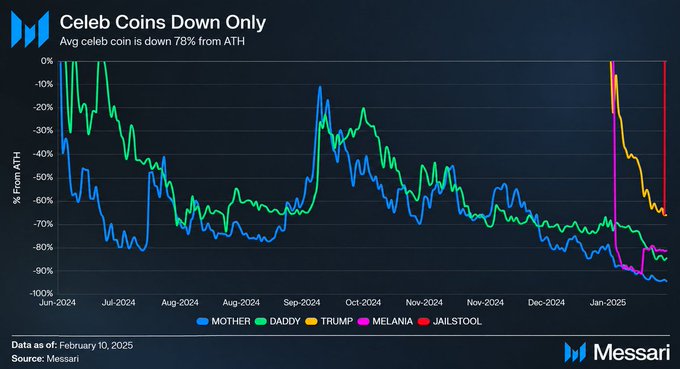The width and height of the screenshot is (680, 369).
Task: Click the Messari wordmark in the footer
Action: pos(631,352)
